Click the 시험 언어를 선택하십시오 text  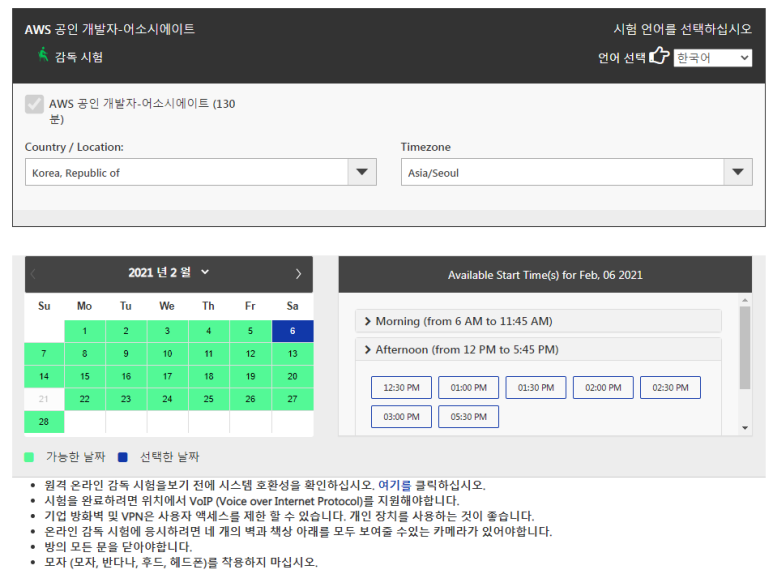683,30
